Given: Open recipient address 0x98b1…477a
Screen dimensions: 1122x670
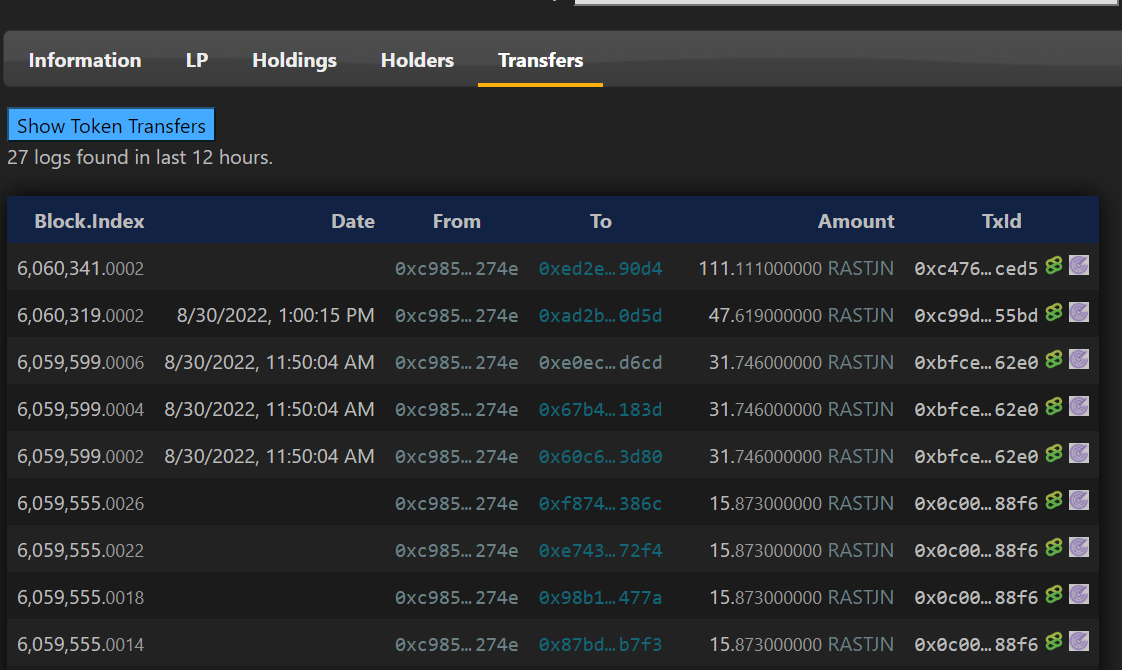Looking at the screenshot, I should 600,598.
